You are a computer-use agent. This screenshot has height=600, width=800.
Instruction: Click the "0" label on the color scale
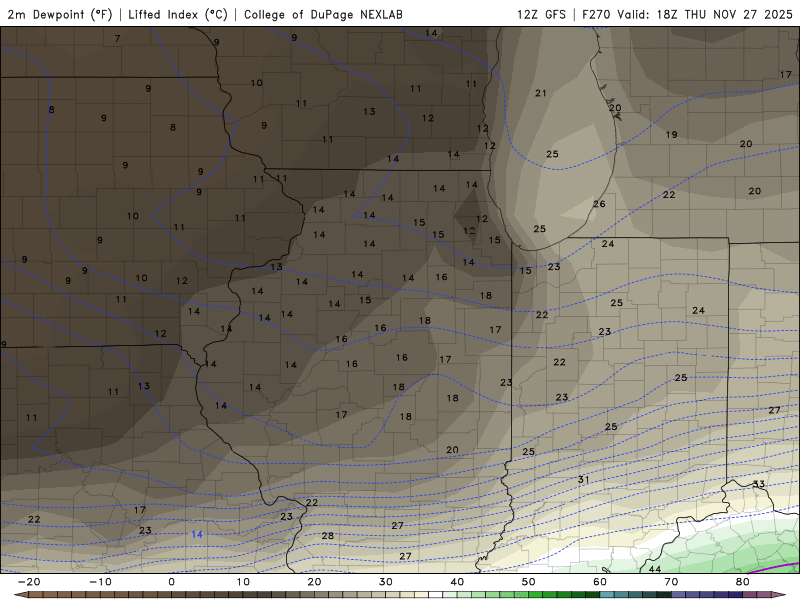171,582
